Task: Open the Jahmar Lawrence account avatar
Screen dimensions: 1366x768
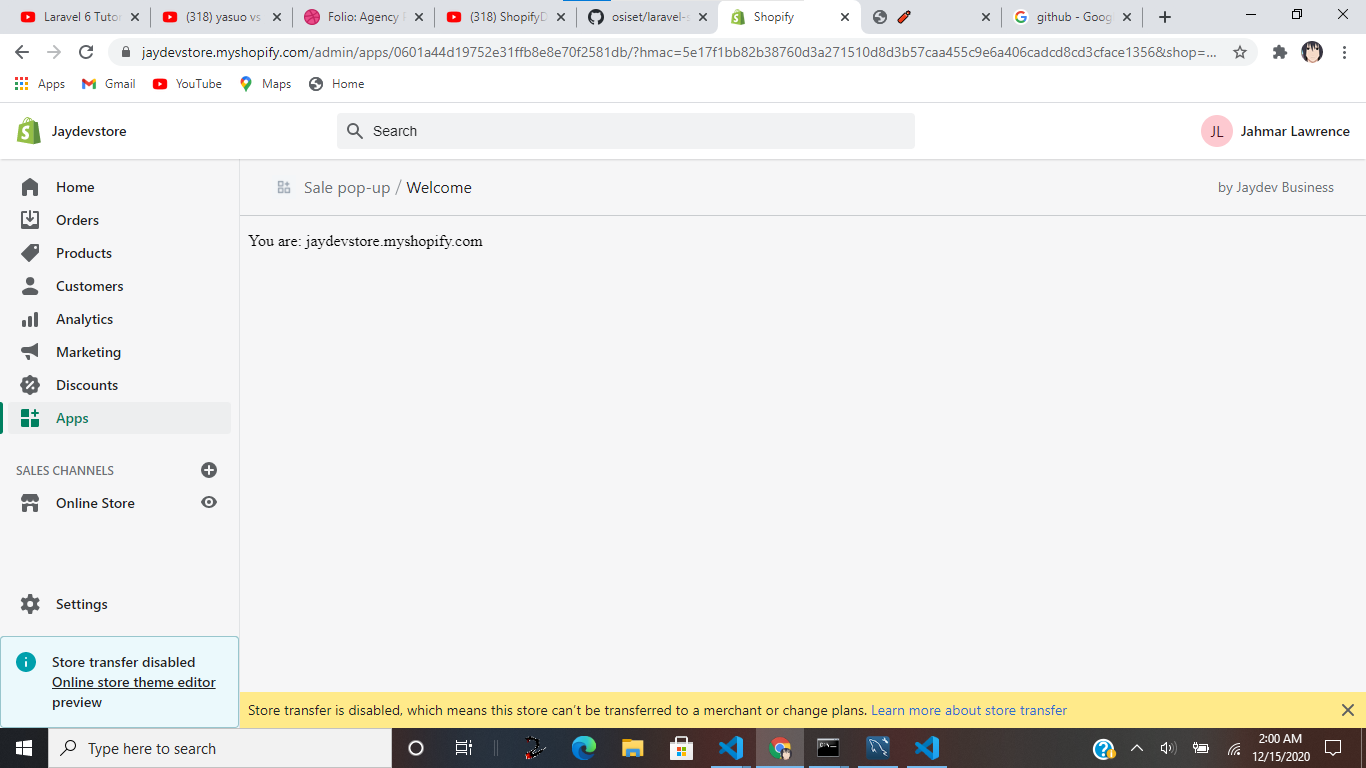Action: click(1216, 131)
